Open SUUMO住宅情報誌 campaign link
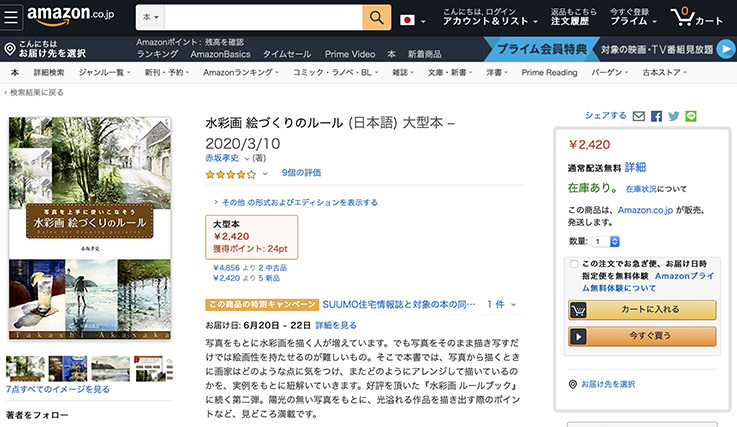The image size is (737, 427). [399, 305]
